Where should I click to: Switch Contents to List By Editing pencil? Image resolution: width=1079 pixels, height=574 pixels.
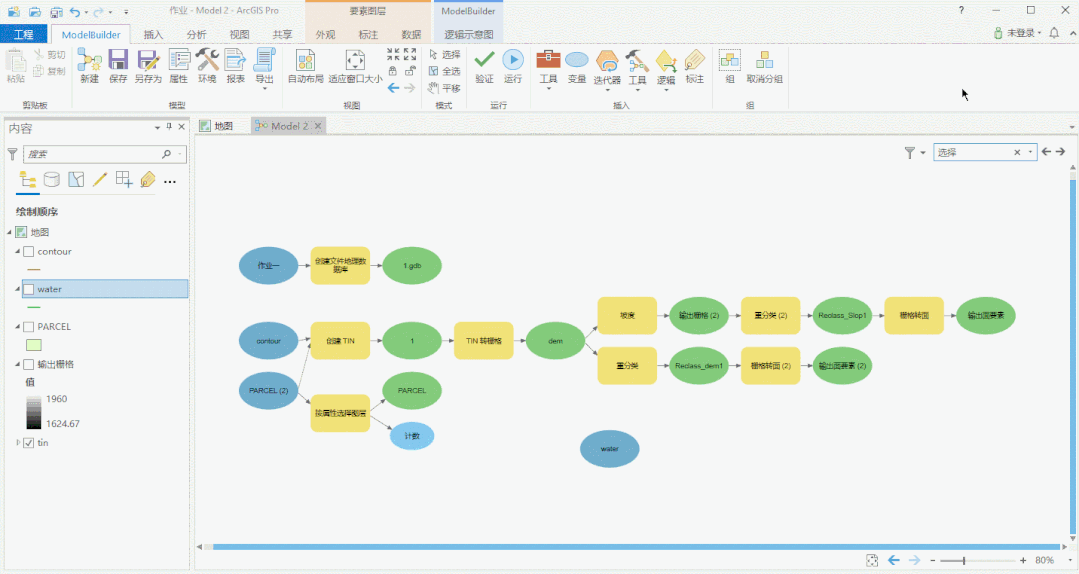point(100,180)
